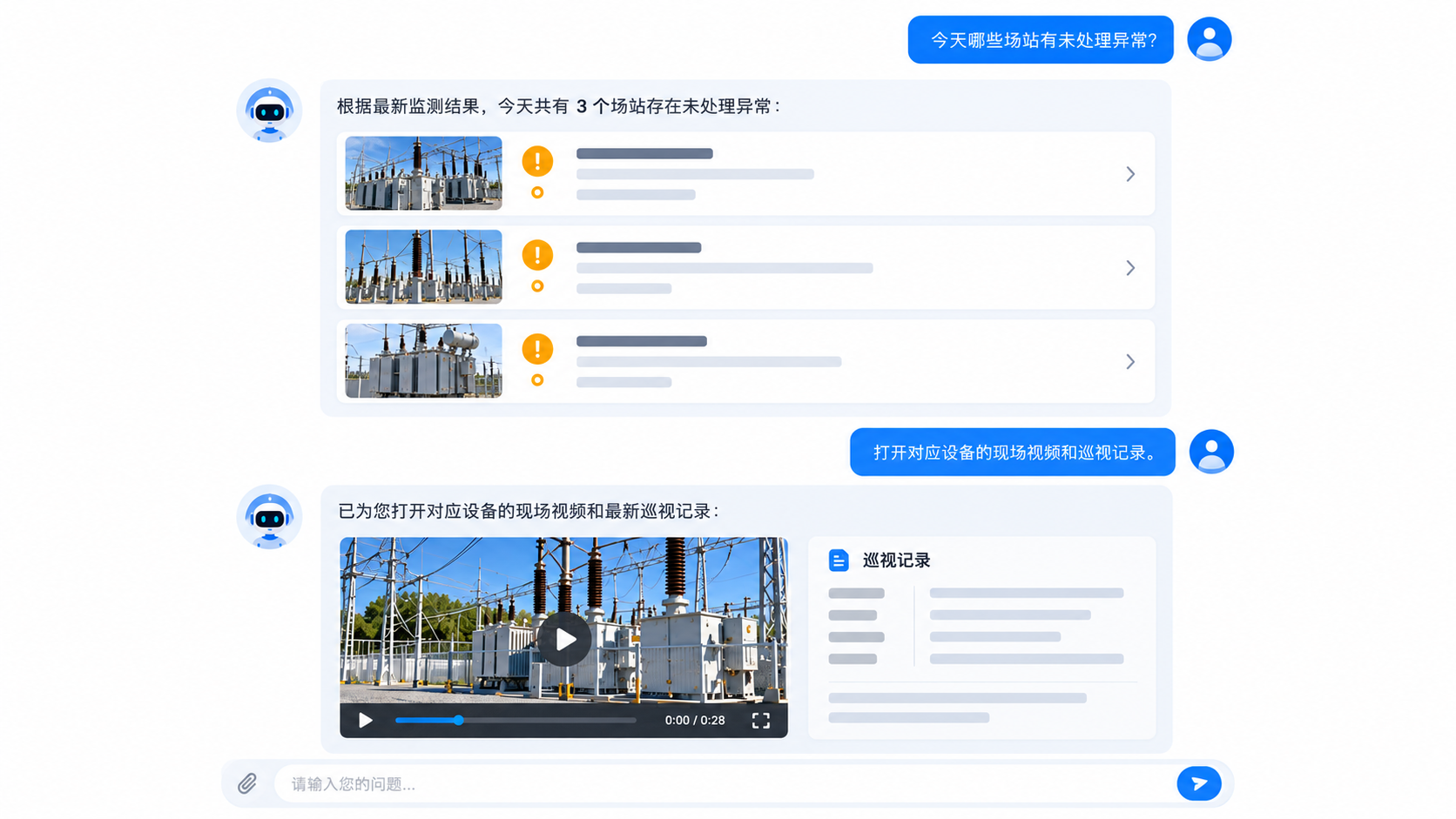Click the warning icon on the first station card

(x=537, y=161)
